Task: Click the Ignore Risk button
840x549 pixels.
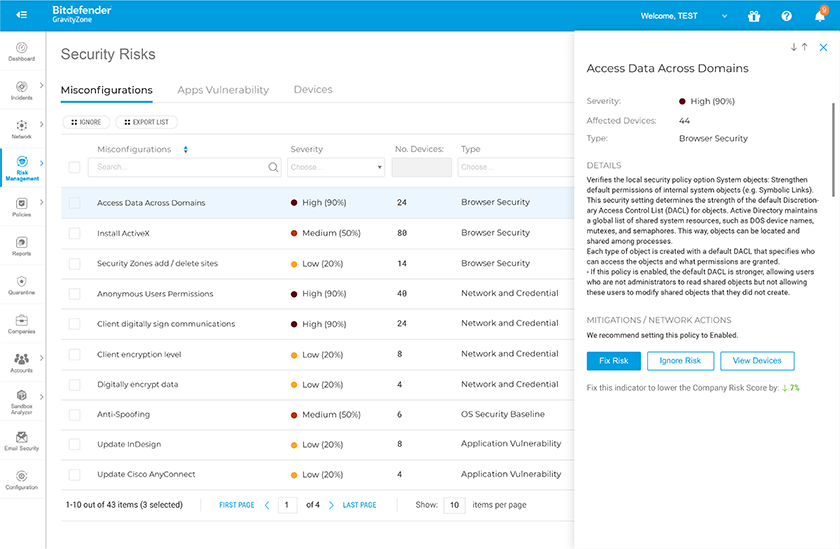Action: pos(680,361)
